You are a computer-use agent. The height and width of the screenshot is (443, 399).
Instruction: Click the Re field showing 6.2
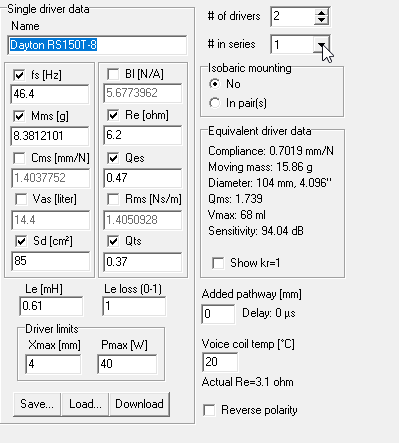tap(143, 135)
